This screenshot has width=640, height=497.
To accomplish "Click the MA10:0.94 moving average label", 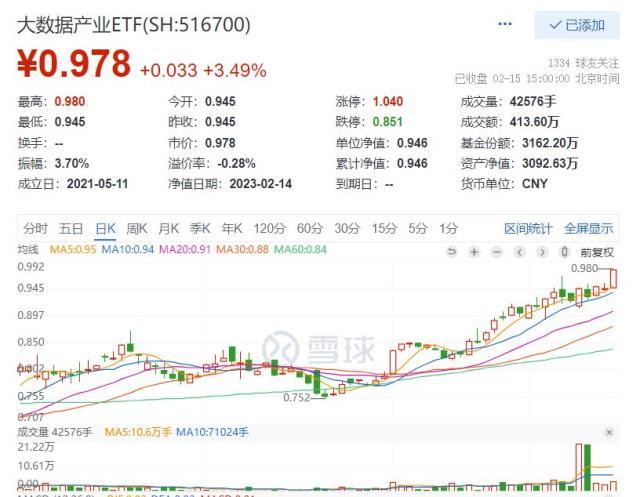I will point(127,249).
